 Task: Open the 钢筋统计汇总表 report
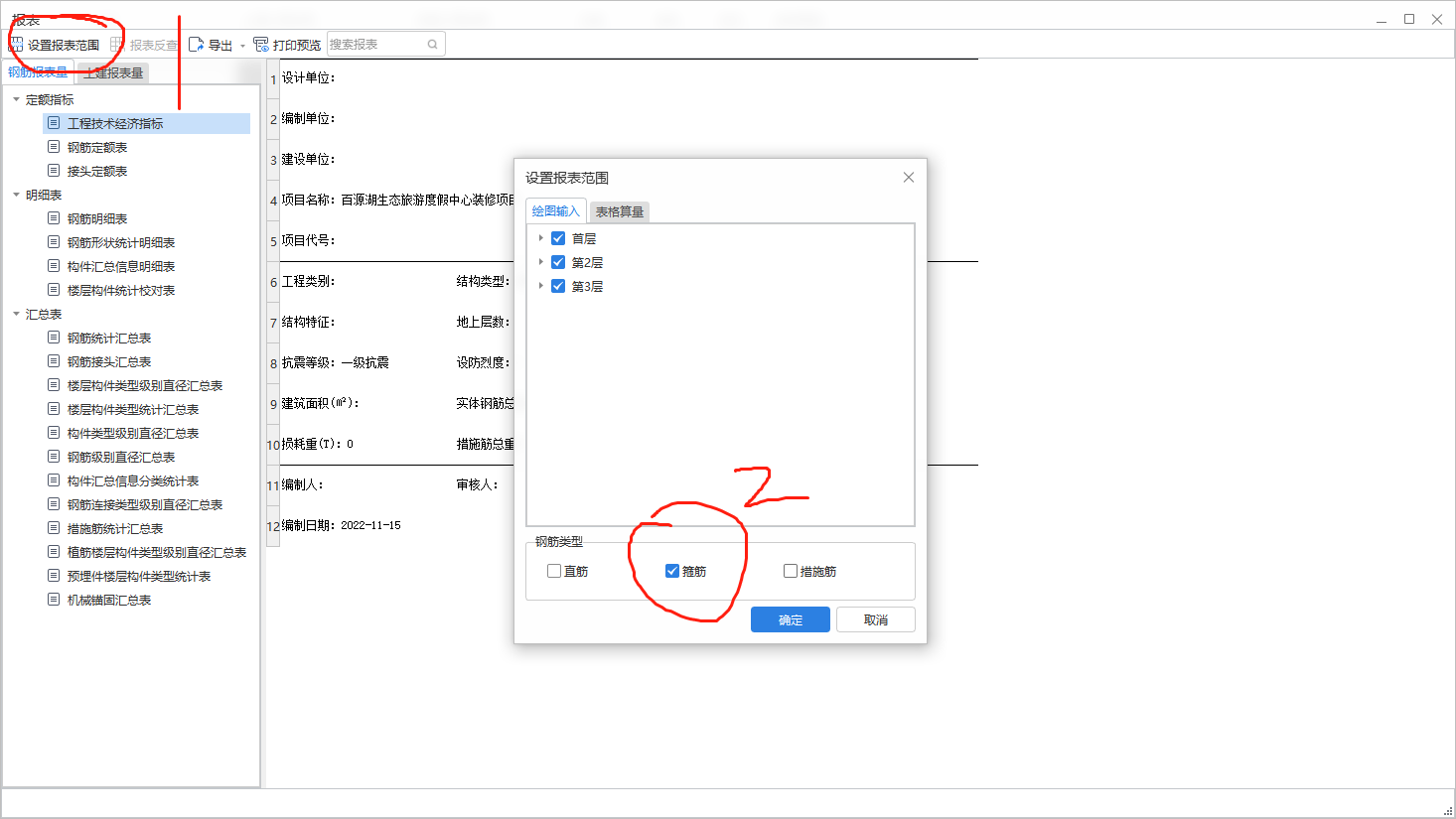point(109,338)
